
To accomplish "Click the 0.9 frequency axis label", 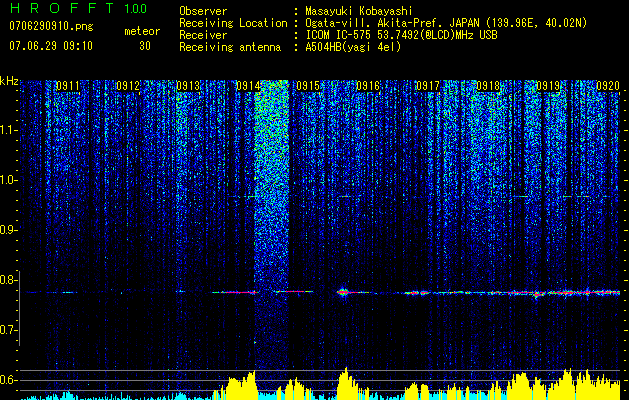I will (9, 230).
